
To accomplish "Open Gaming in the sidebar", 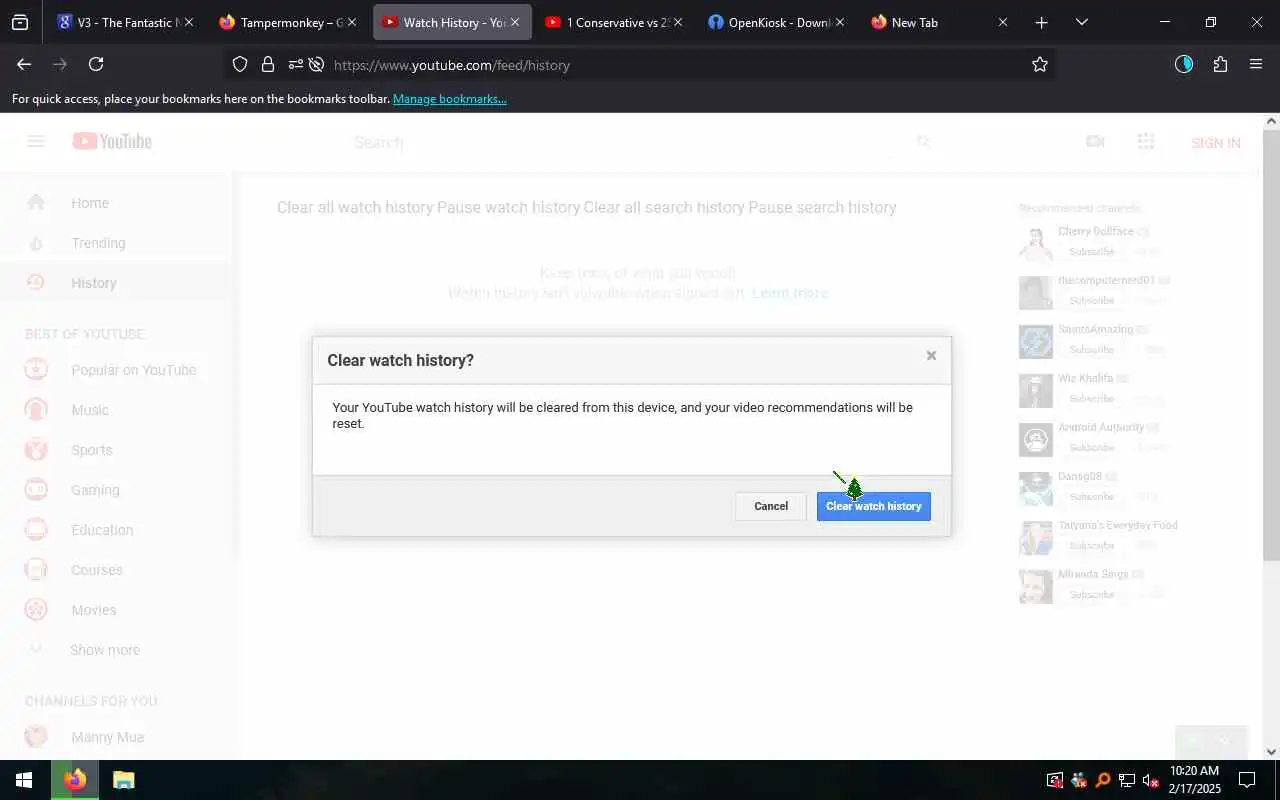I will 118,490.
